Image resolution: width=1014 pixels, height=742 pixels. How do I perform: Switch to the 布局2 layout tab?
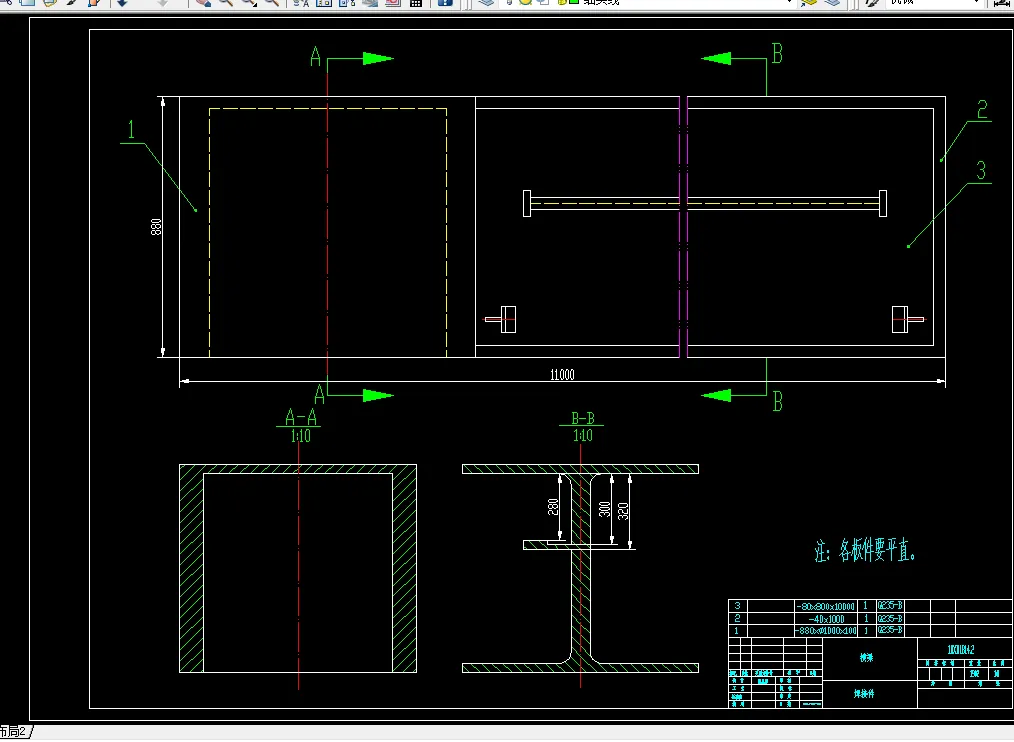click(14, 732)
